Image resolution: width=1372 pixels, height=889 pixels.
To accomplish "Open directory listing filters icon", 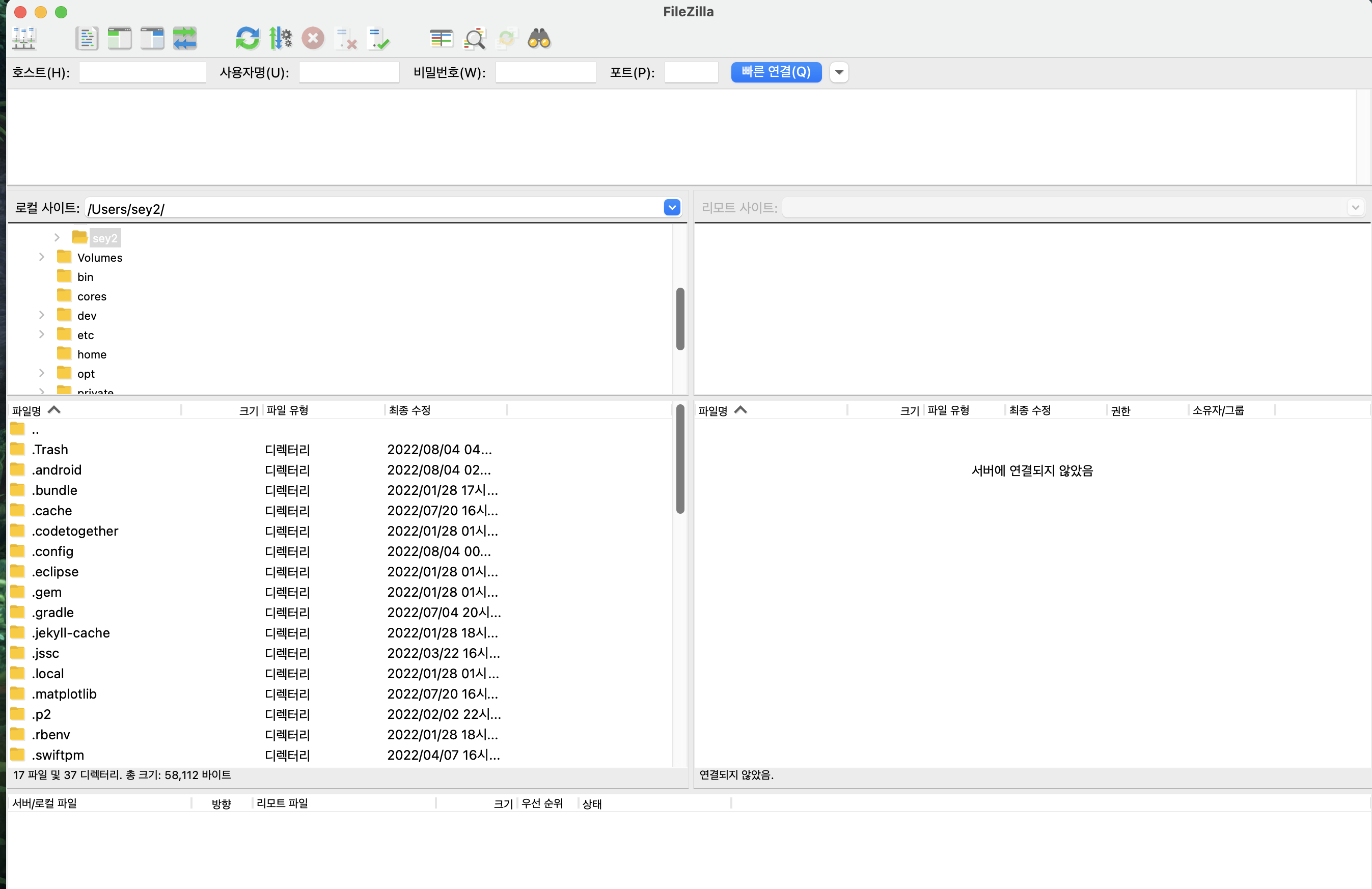I will click(441, 39).
